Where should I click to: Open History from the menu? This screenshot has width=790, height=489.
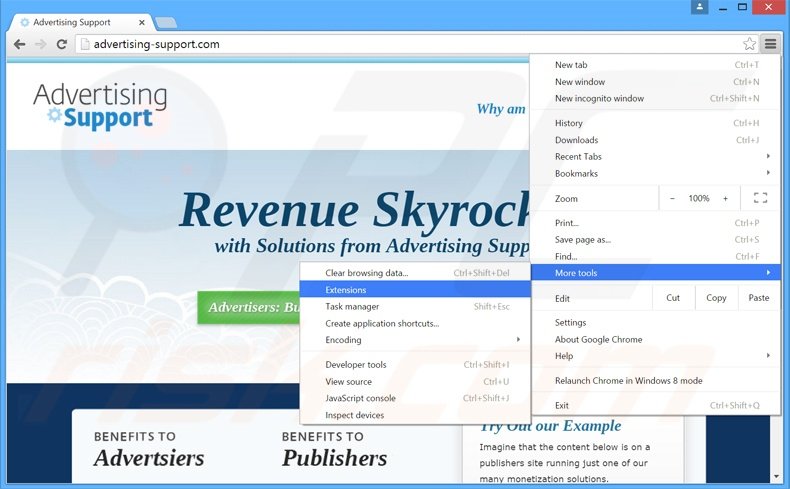click(656, 123)
